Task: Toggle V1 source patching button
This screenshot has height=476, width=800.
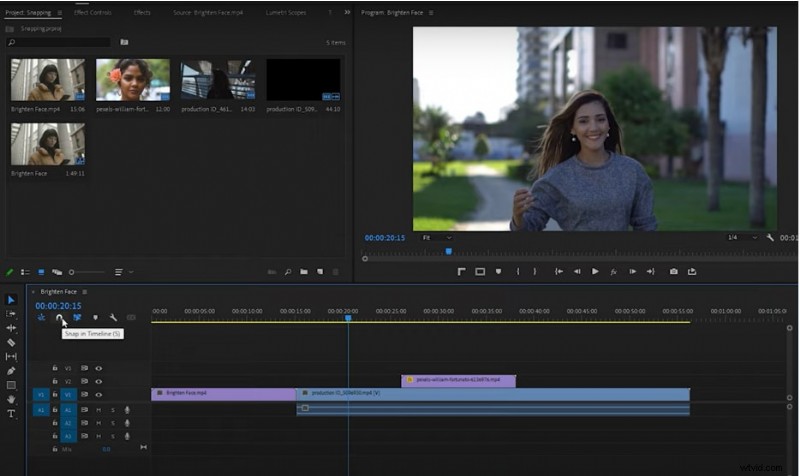Action: click(x=41, y=394)
